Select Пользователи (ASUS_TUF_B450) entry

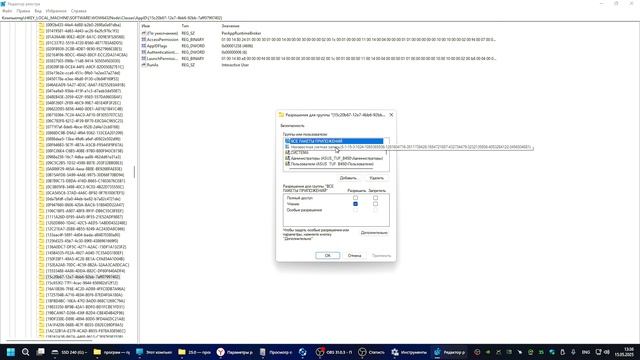click(x=329, y=164)
